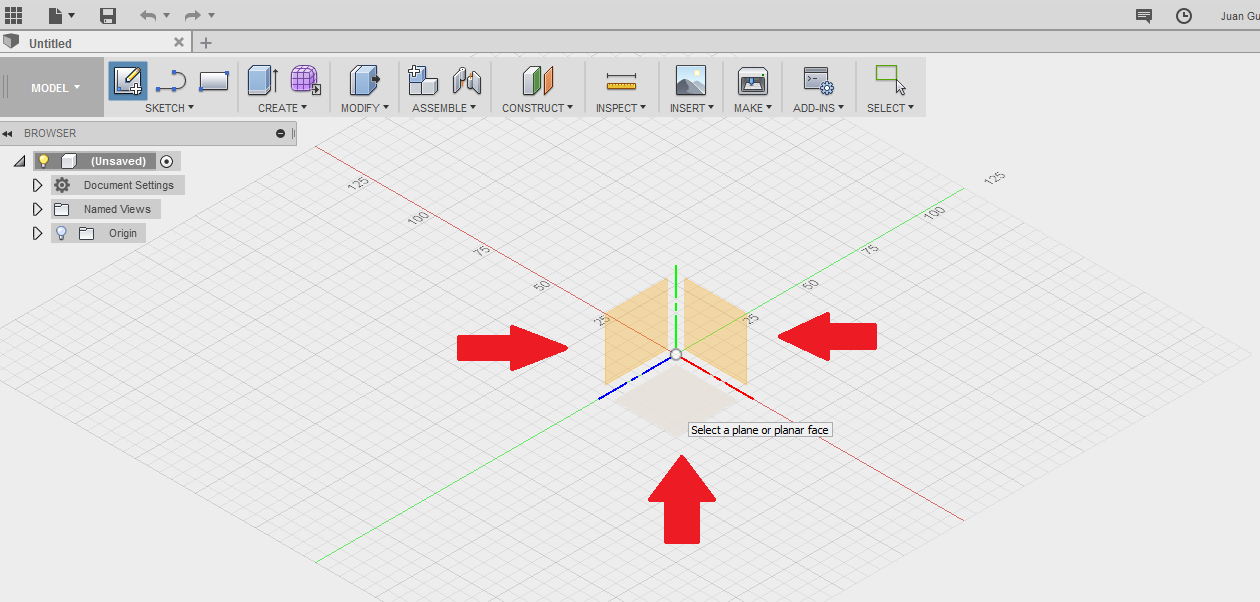Click the Undo arrow

pyautogui.click(x=148, y=15)
